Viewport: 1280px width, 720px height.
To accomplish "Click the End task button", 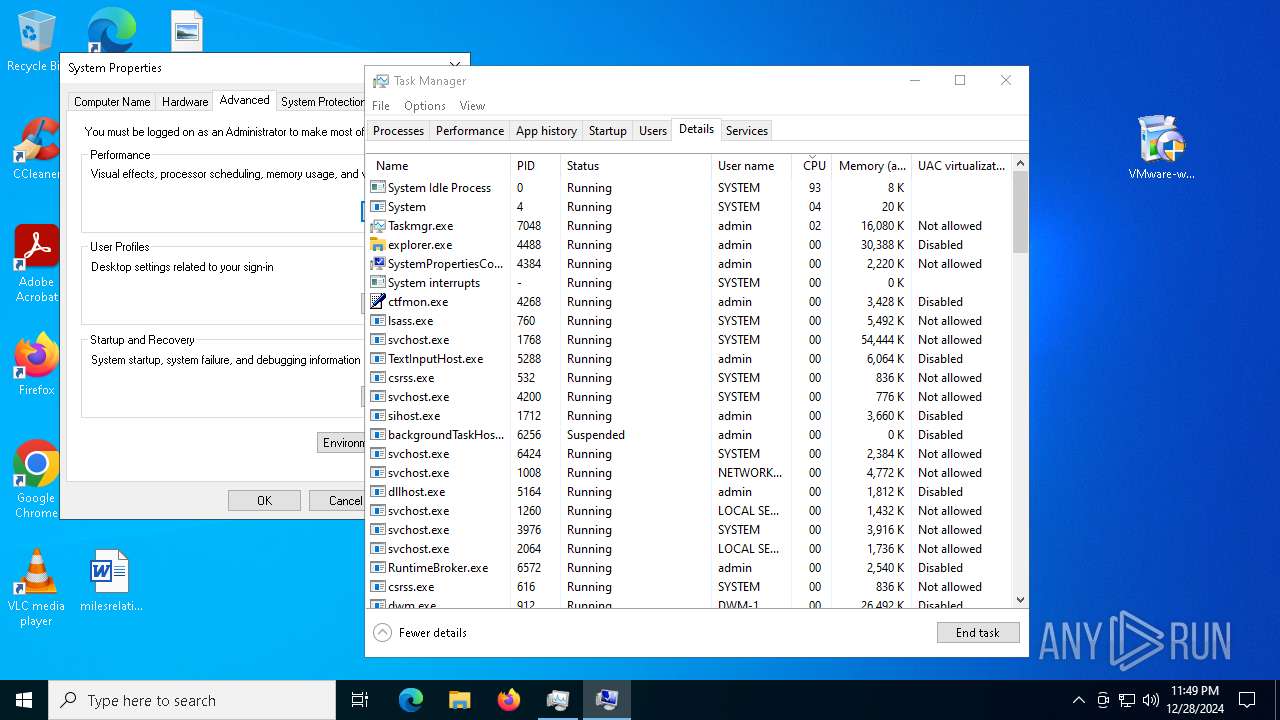I will tap(978, 633).
